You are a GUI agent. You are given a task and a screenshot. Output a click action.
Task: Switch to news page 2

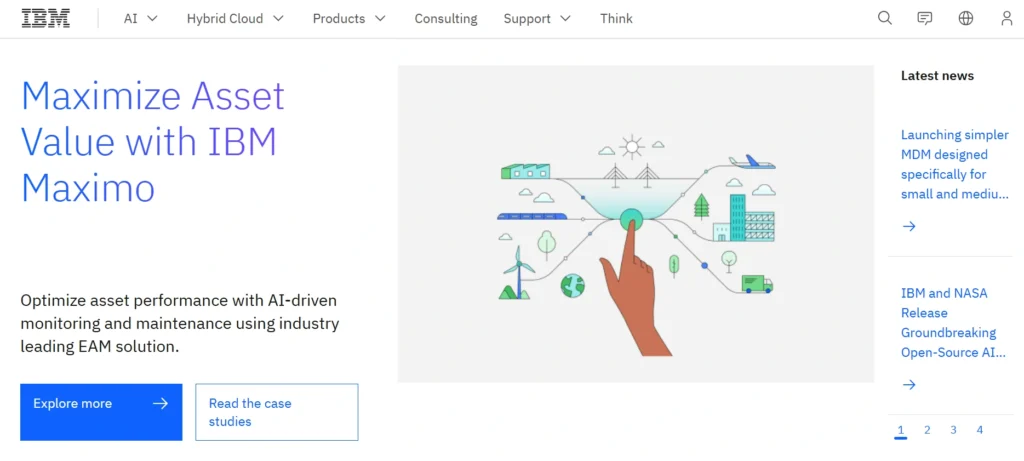[927, 430]
